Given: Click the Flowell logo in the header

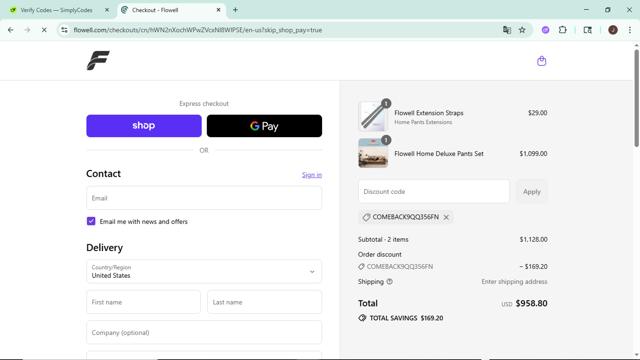Looking at the screenshot, I should [x=98, y=60].
